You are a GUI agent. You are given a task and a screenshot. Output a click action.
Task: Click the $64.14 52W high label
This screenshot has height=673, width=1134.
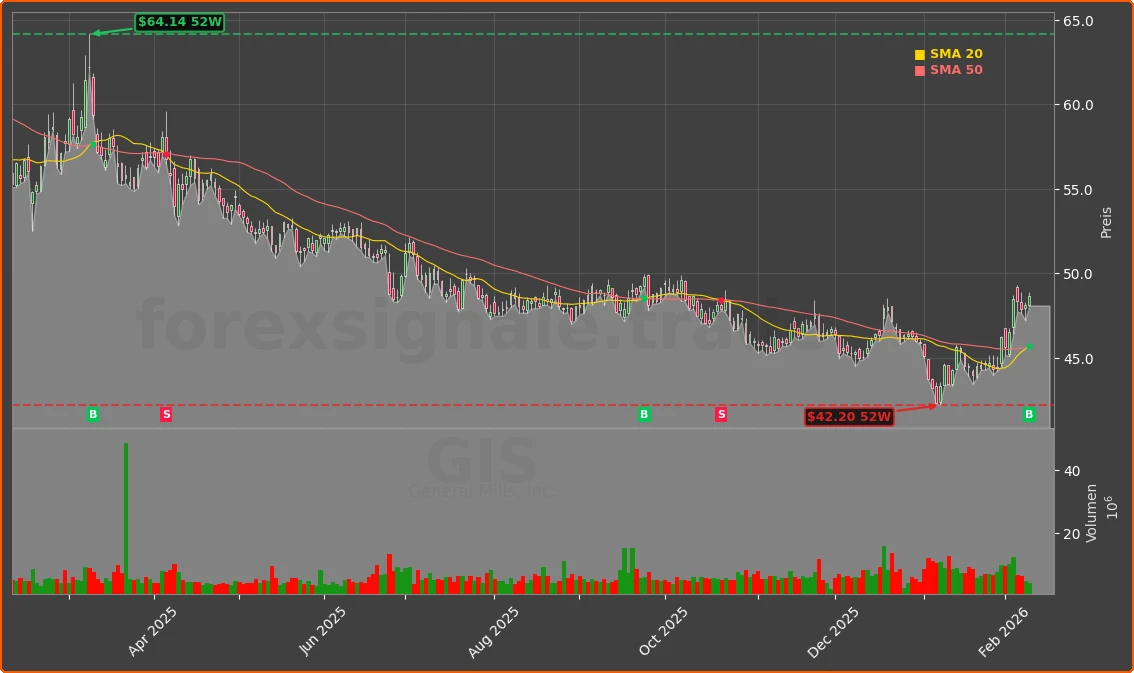coord(180,22)
